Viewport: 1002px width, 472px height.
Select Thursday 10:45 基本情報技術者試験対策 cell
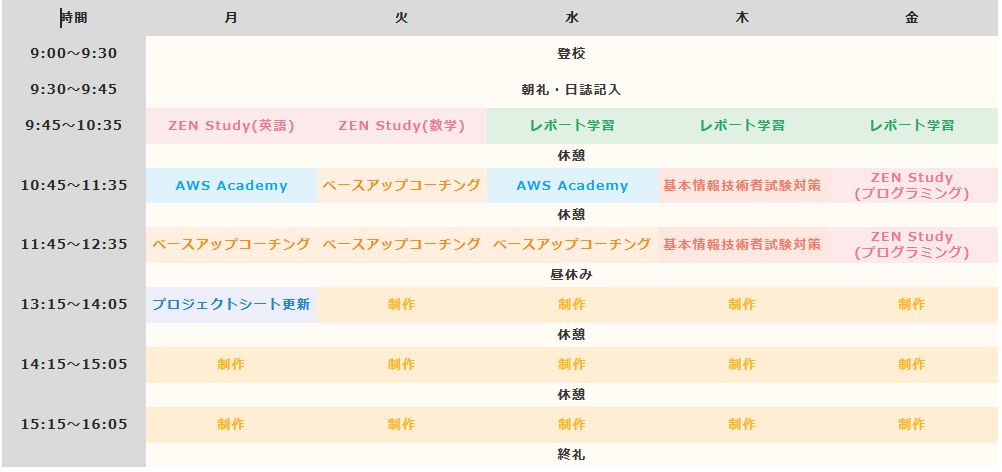click(x=742, y=186)
